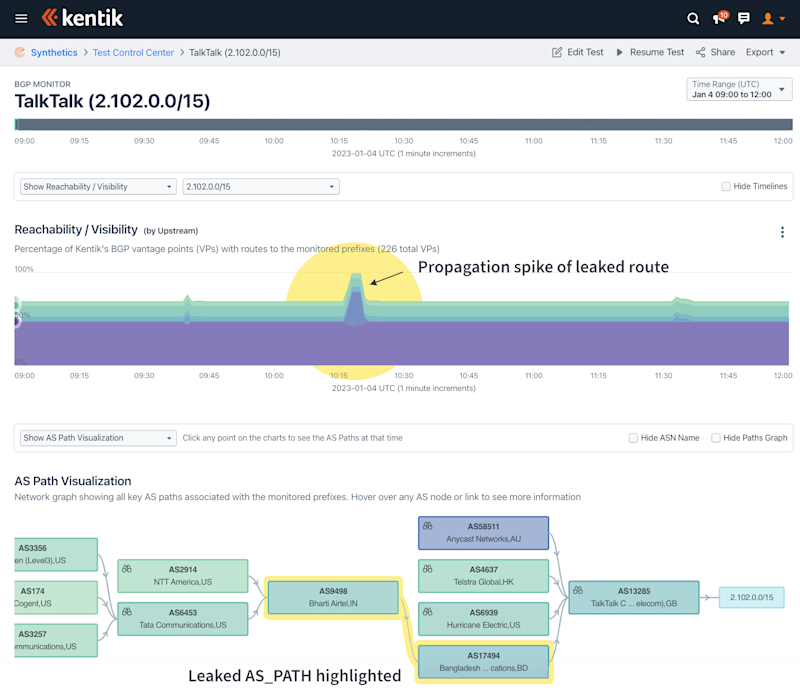Click the BGP MONITOR label
Viewport: 800px width, 699px height.
(x=42, y=84)
